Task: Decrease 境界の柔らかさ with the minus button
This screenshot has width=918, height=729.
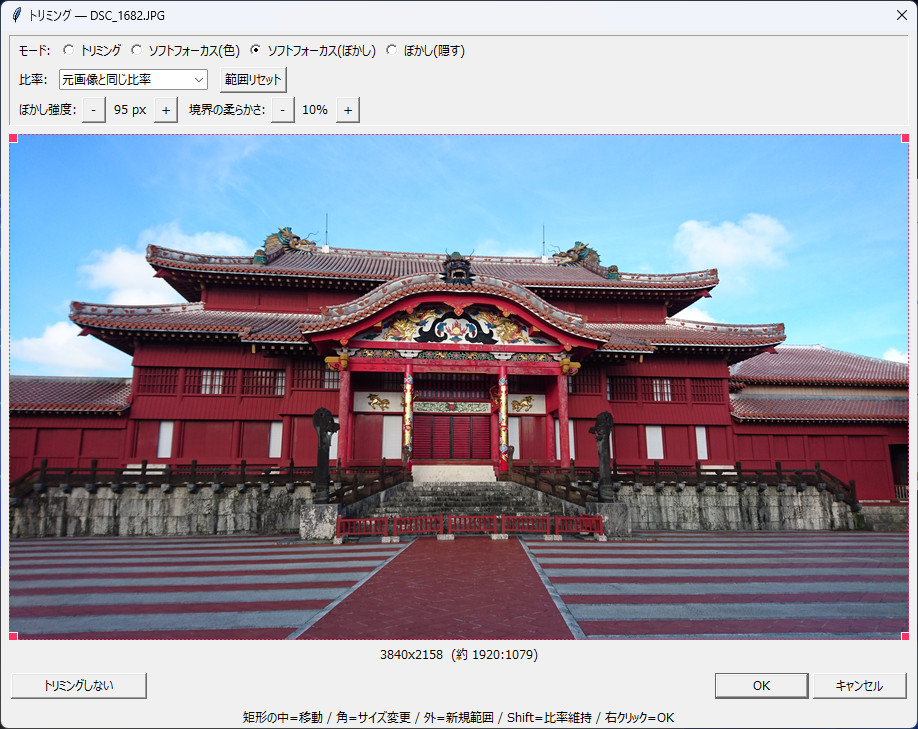Action: point(283,110)
